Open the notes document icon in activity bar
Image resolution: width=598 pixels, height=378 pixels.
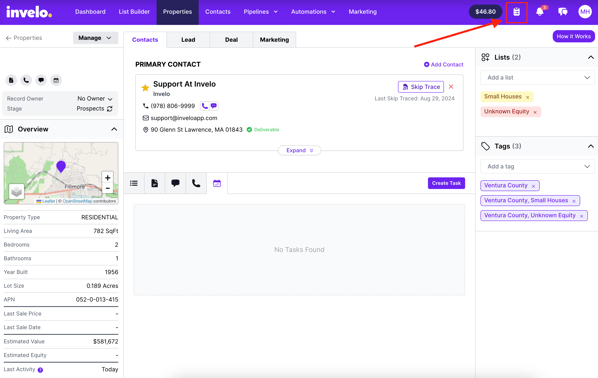click(x=154, y=183)
